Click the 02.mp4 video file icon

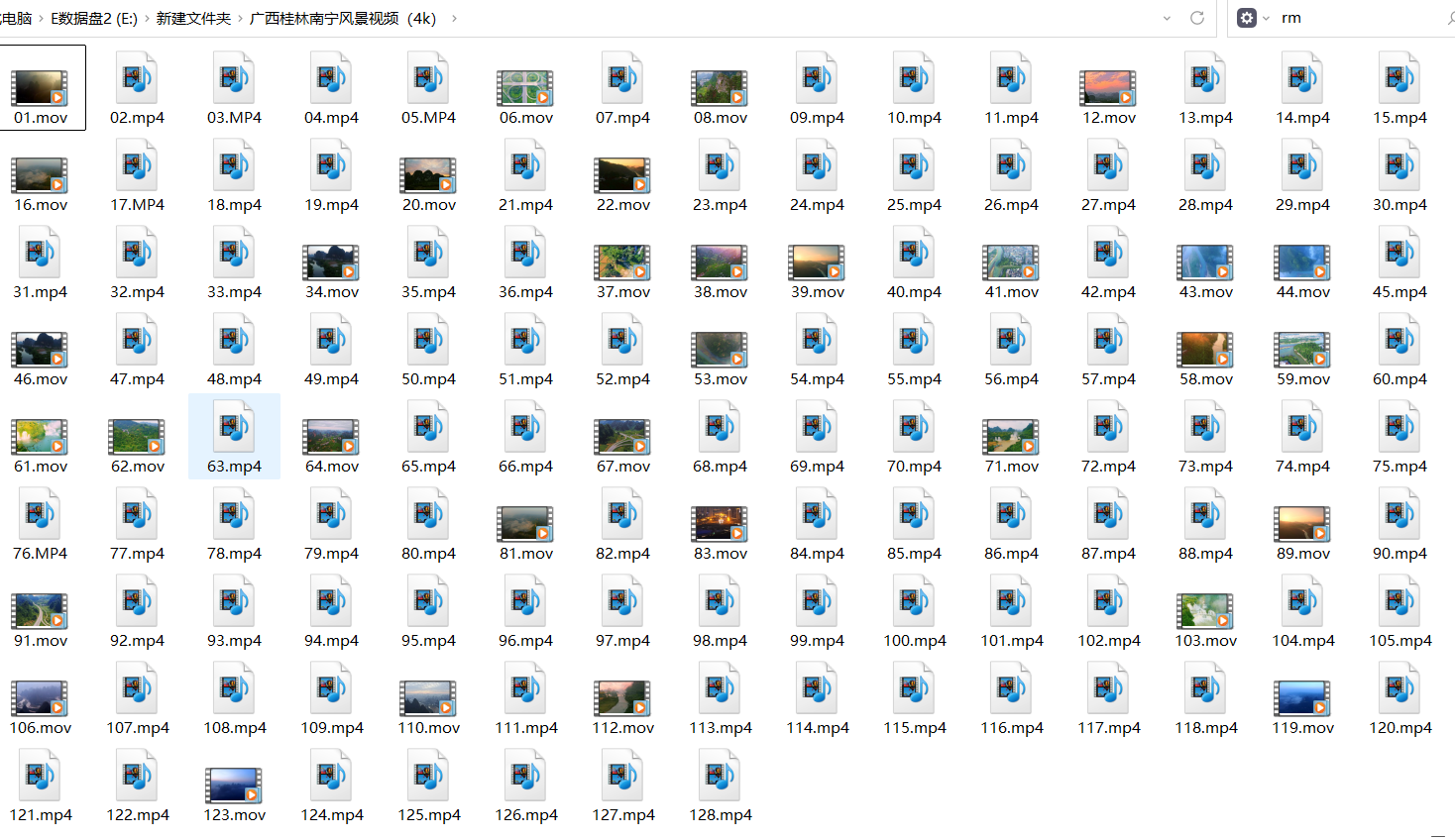pos(137,78)
